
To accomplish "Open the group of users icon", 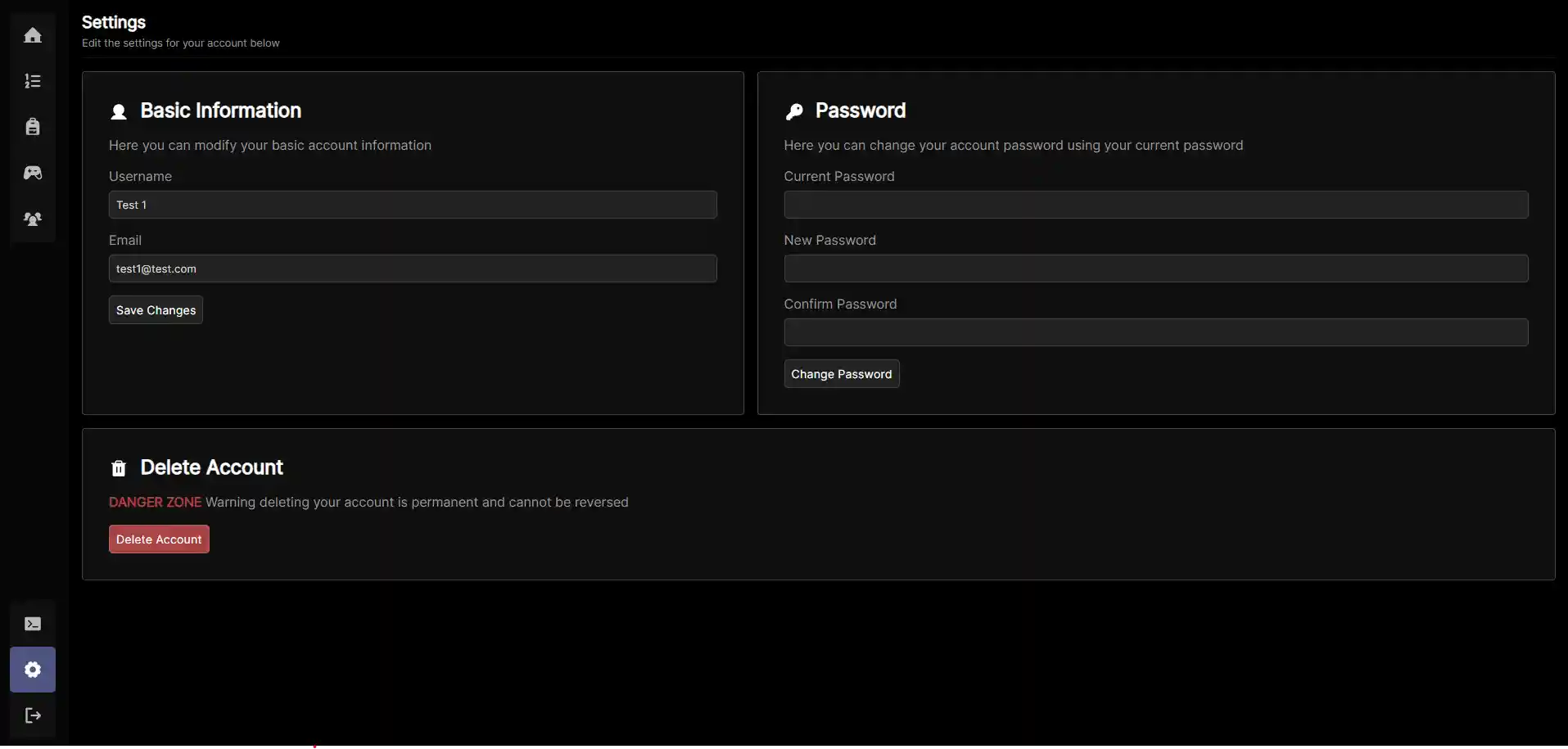I will pos(33,219).
